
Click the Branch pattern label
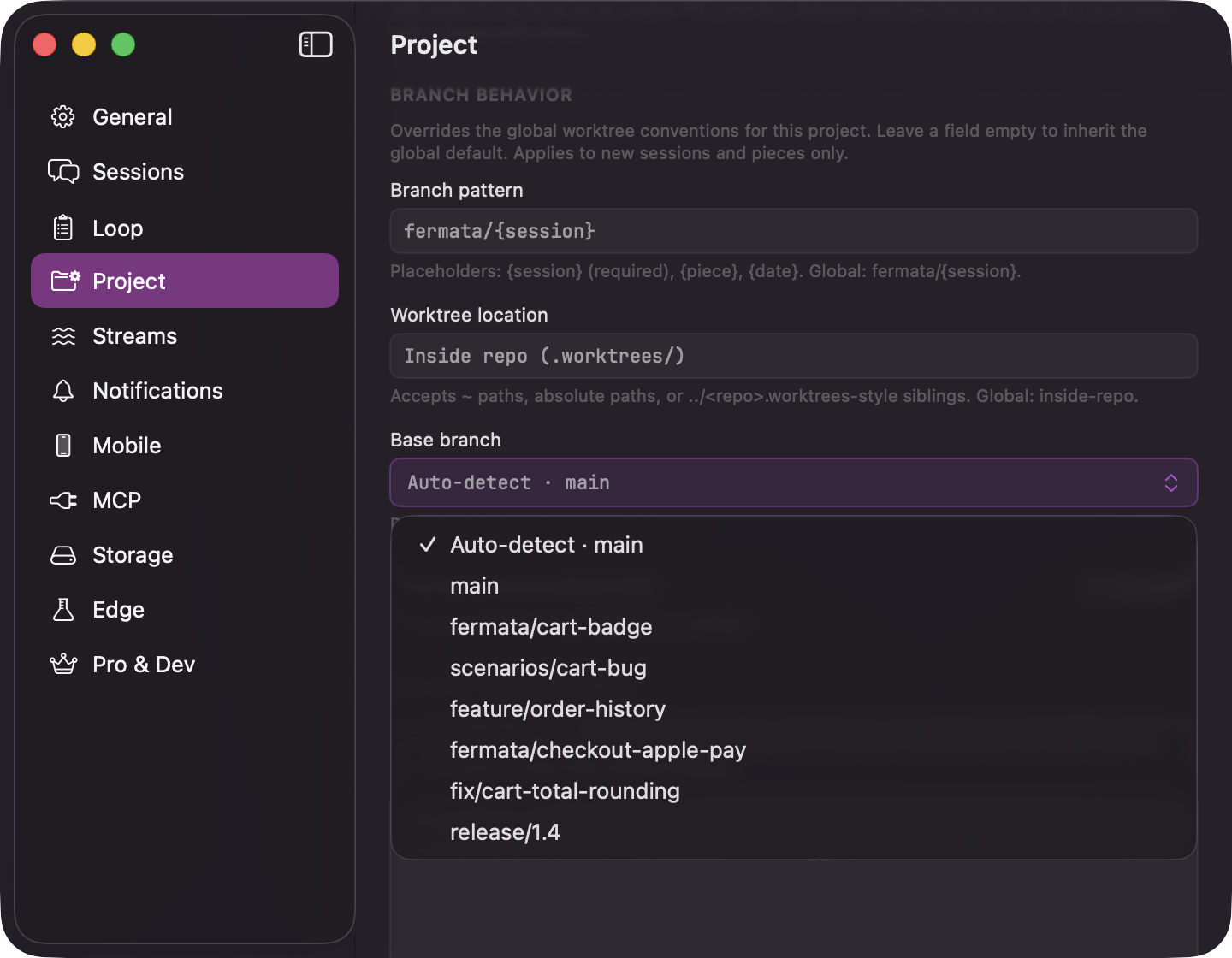pyautogui.click(x=457, y=190)
